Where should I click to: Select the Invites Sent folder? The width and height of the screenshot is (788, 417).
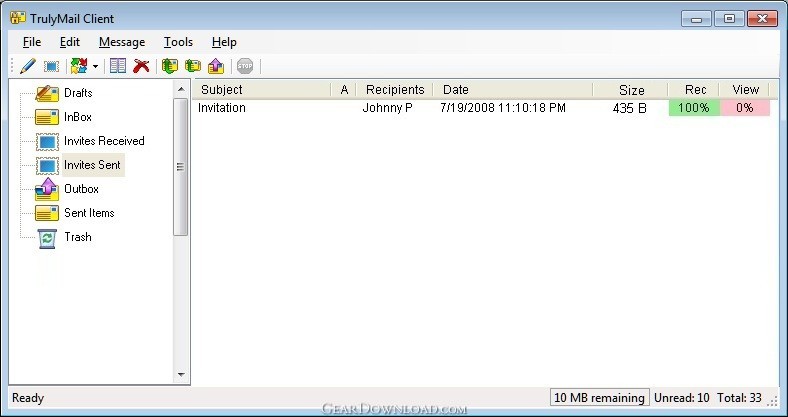pos(92,165)
